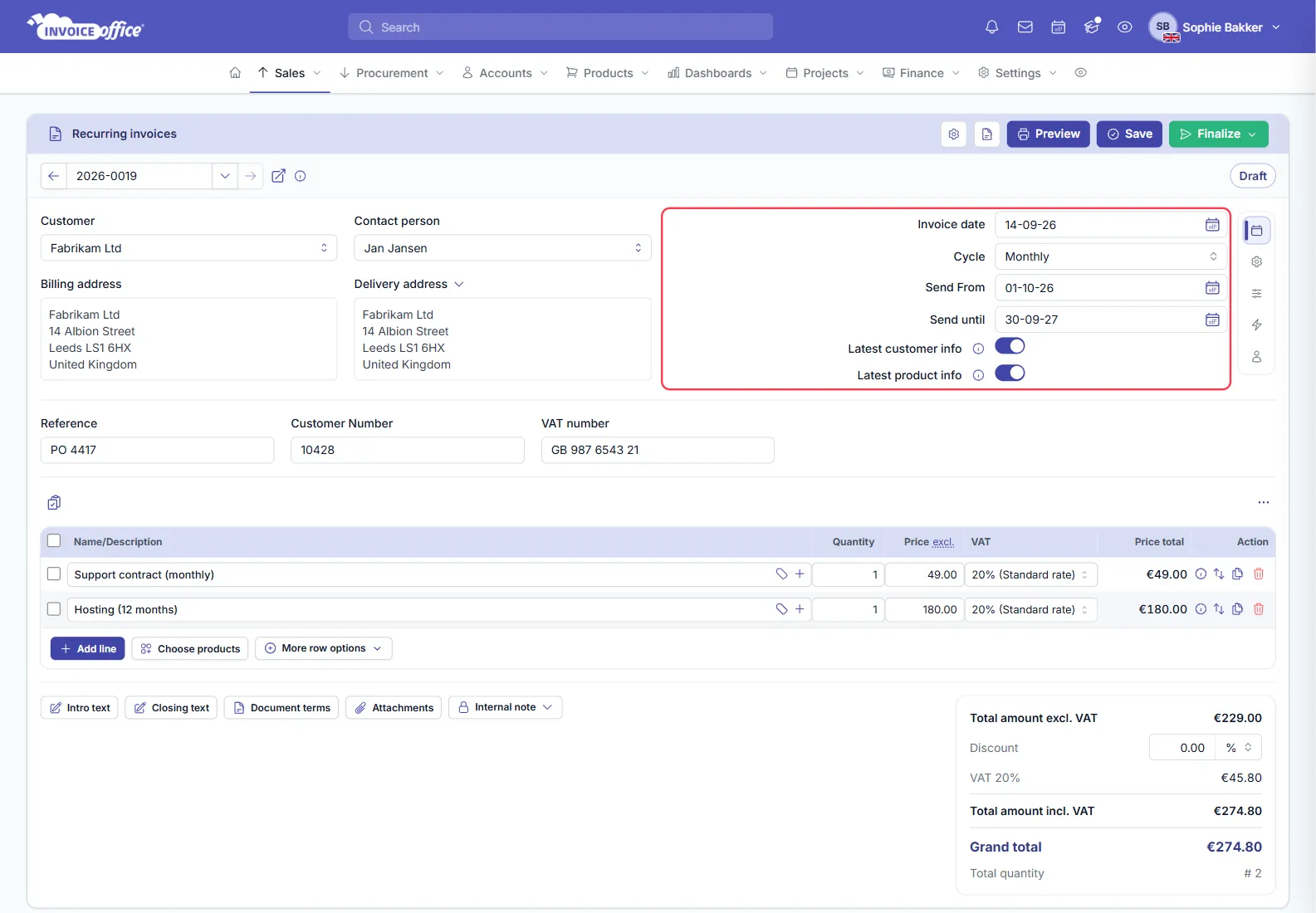The image size is (1316, 913).
Task: Open Invoice date calendar picker
Action: (x=1212, y=225)
